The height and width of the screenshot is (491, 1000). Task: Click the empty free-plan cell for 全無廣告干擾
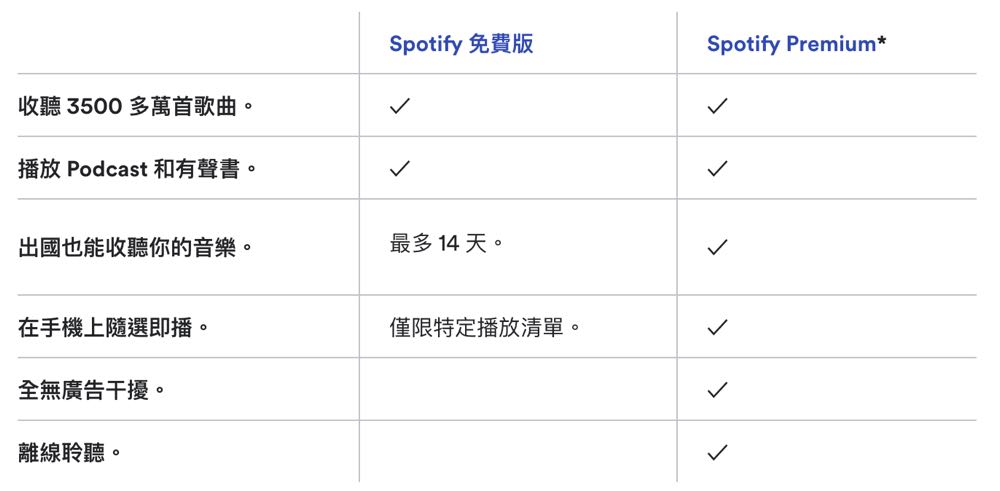click(x=517, y=390)
